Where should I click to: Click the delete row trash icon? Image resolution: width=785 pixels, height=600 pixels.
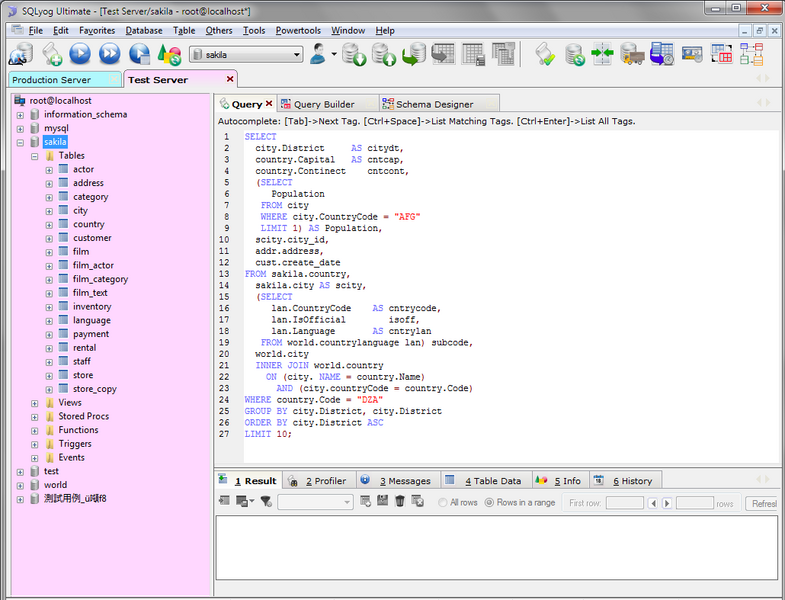(x=400, y=502)
